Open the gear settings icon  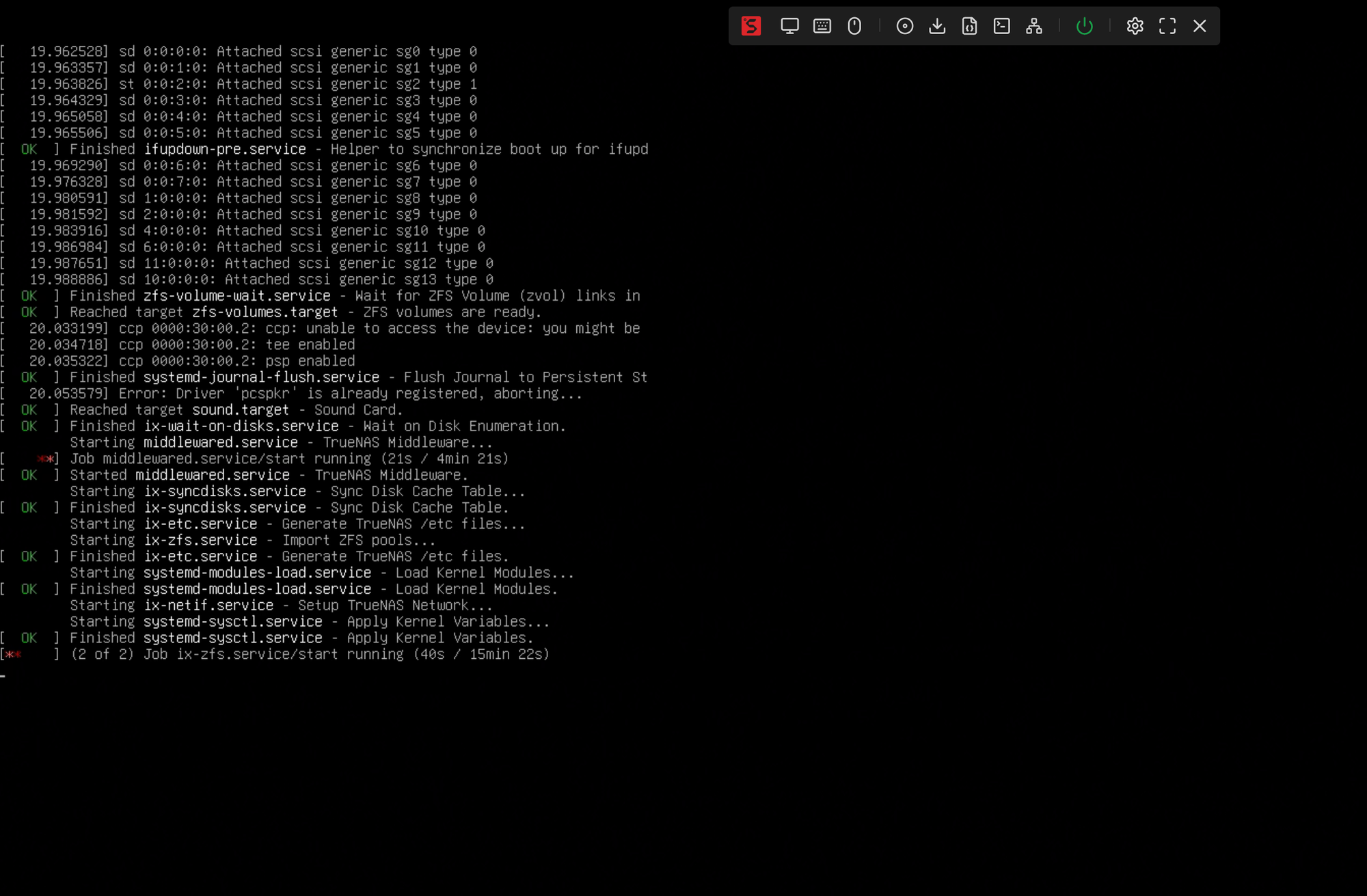pos(1135,26)
